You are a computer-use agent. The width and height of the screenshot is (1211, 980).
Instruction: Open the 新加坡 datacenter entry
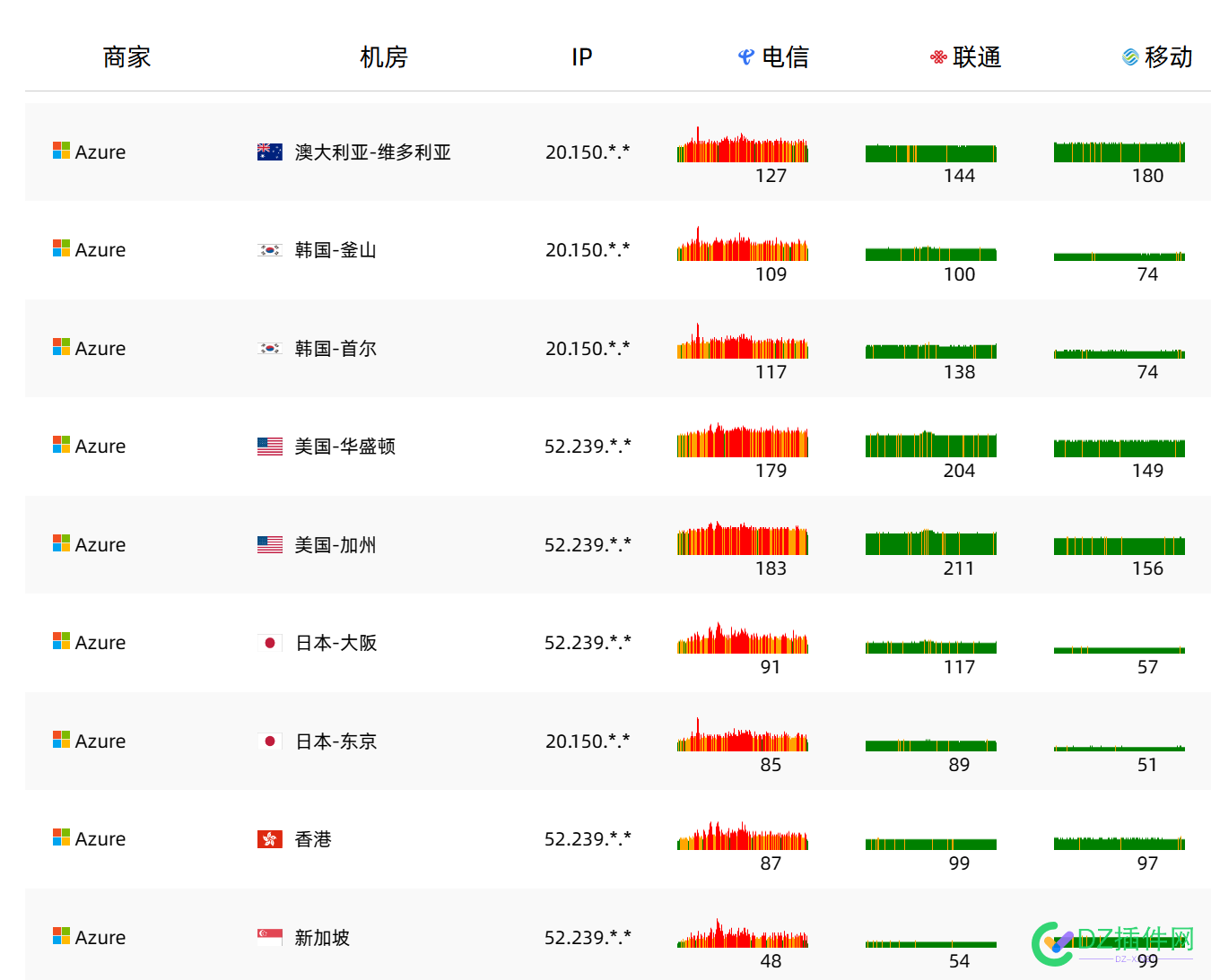click(322, 937)
